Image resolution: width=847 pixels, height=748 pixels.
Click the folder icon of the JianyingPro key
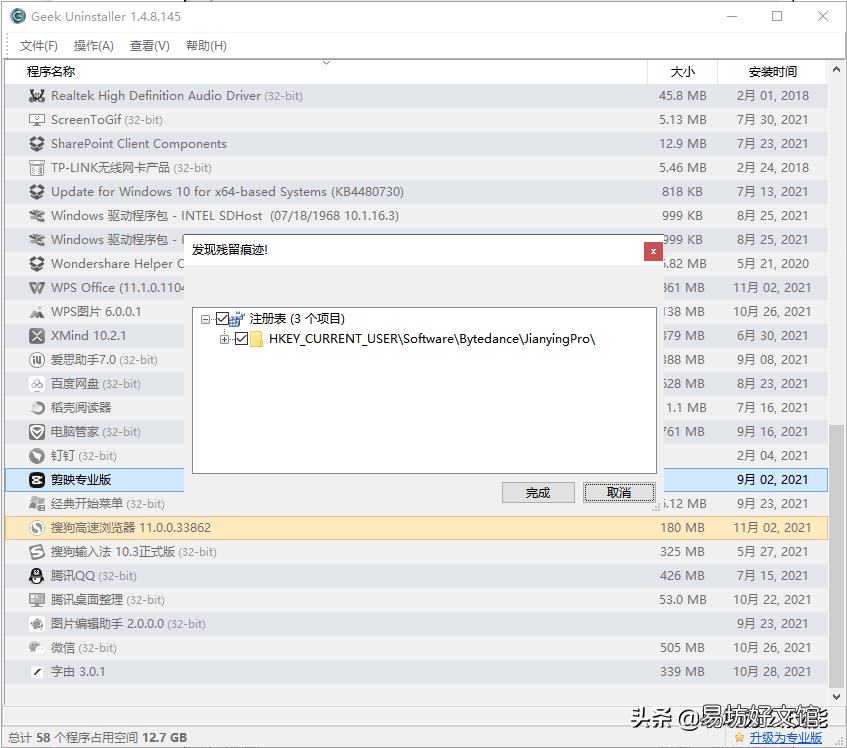[257, 339]
